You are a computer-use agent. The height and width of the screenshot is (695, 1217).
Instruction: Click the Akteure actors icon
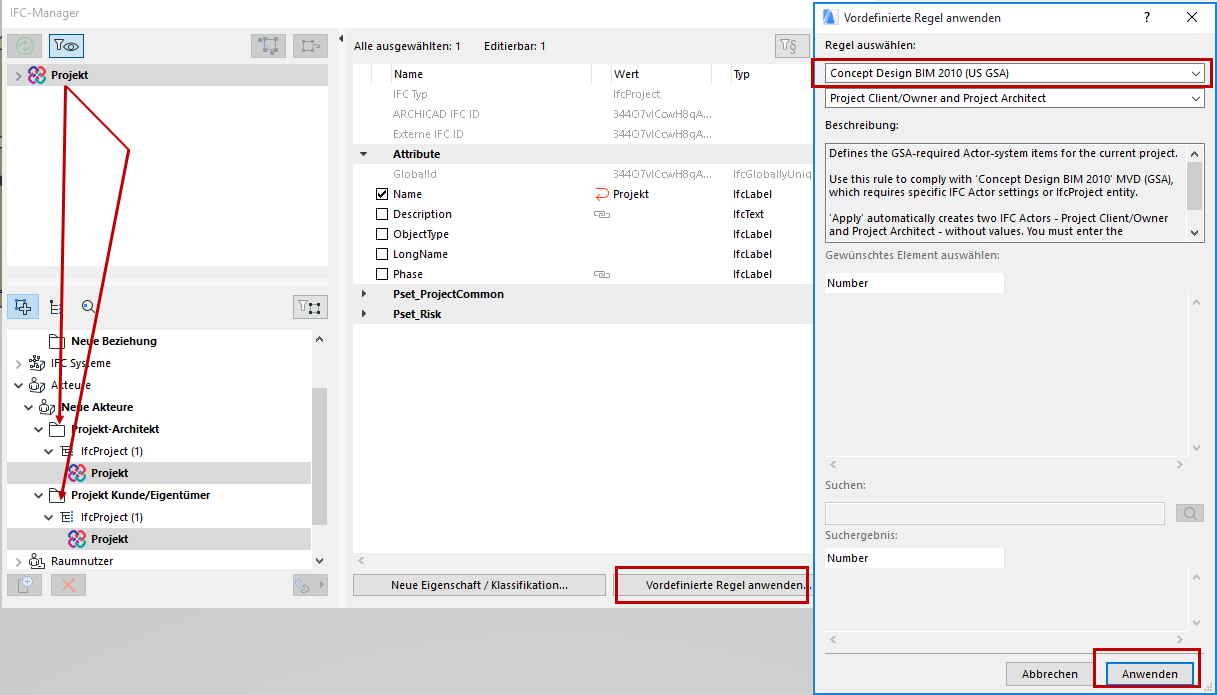(x=37, y=385)
